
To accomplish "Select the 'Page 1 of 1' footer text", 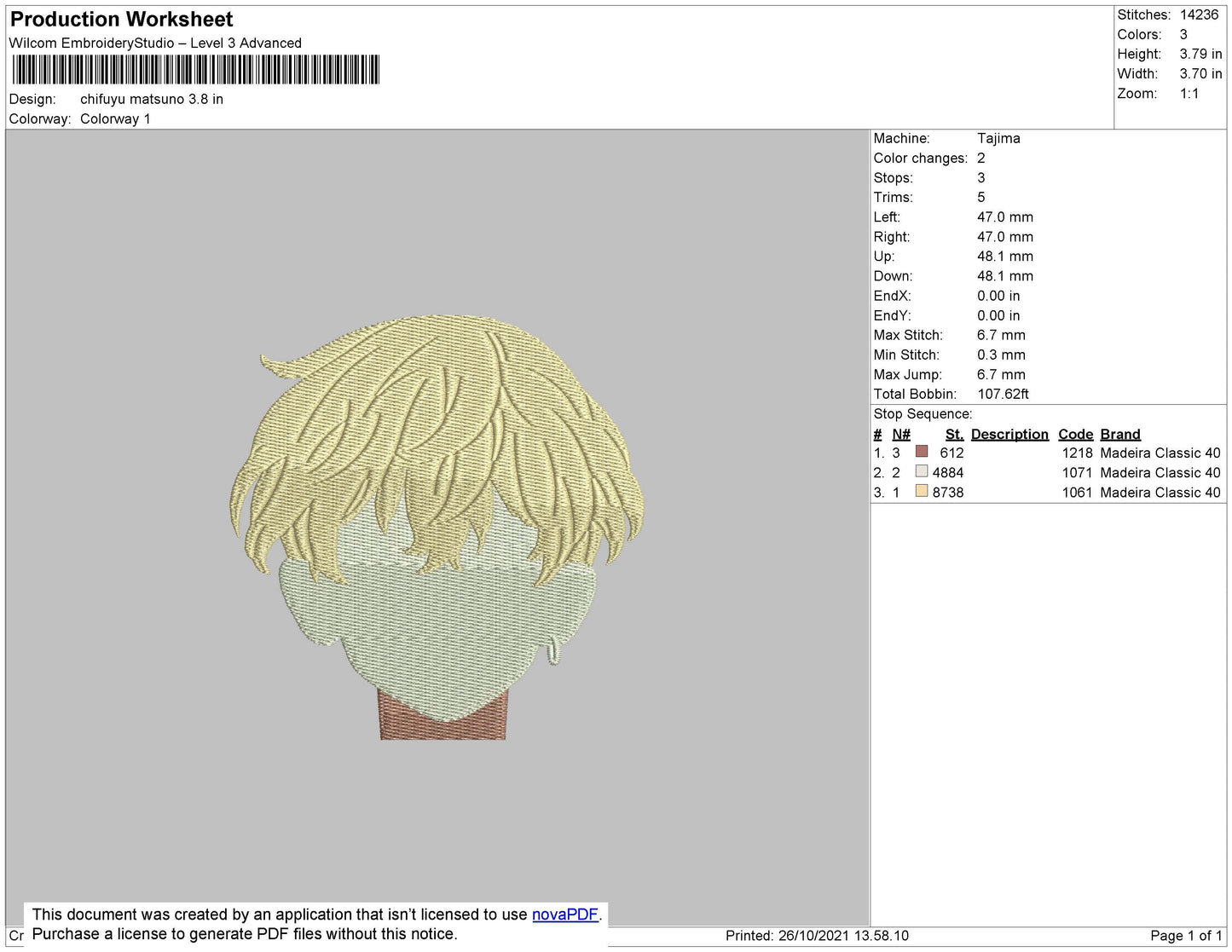I will tap(1186, 936).
